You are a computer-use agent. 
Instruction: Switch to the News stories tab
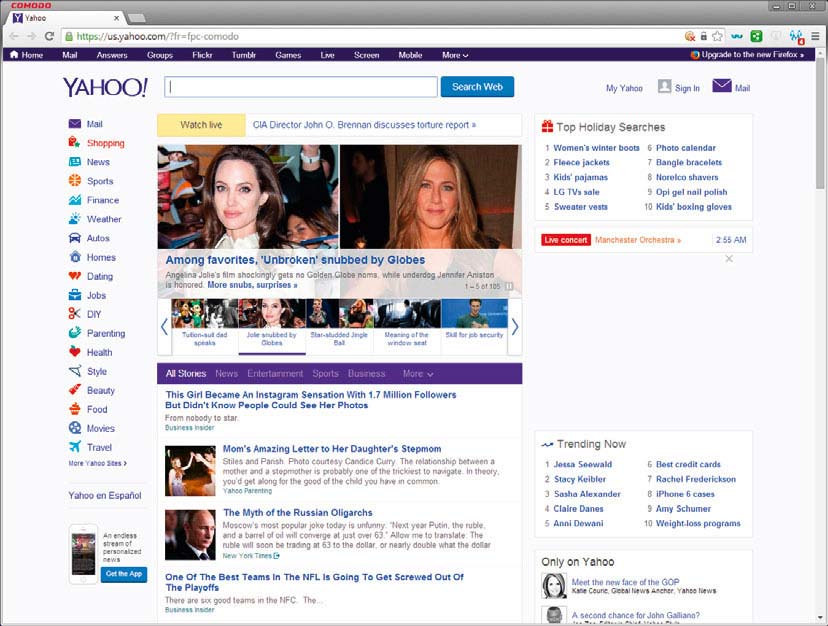[227, 373]
